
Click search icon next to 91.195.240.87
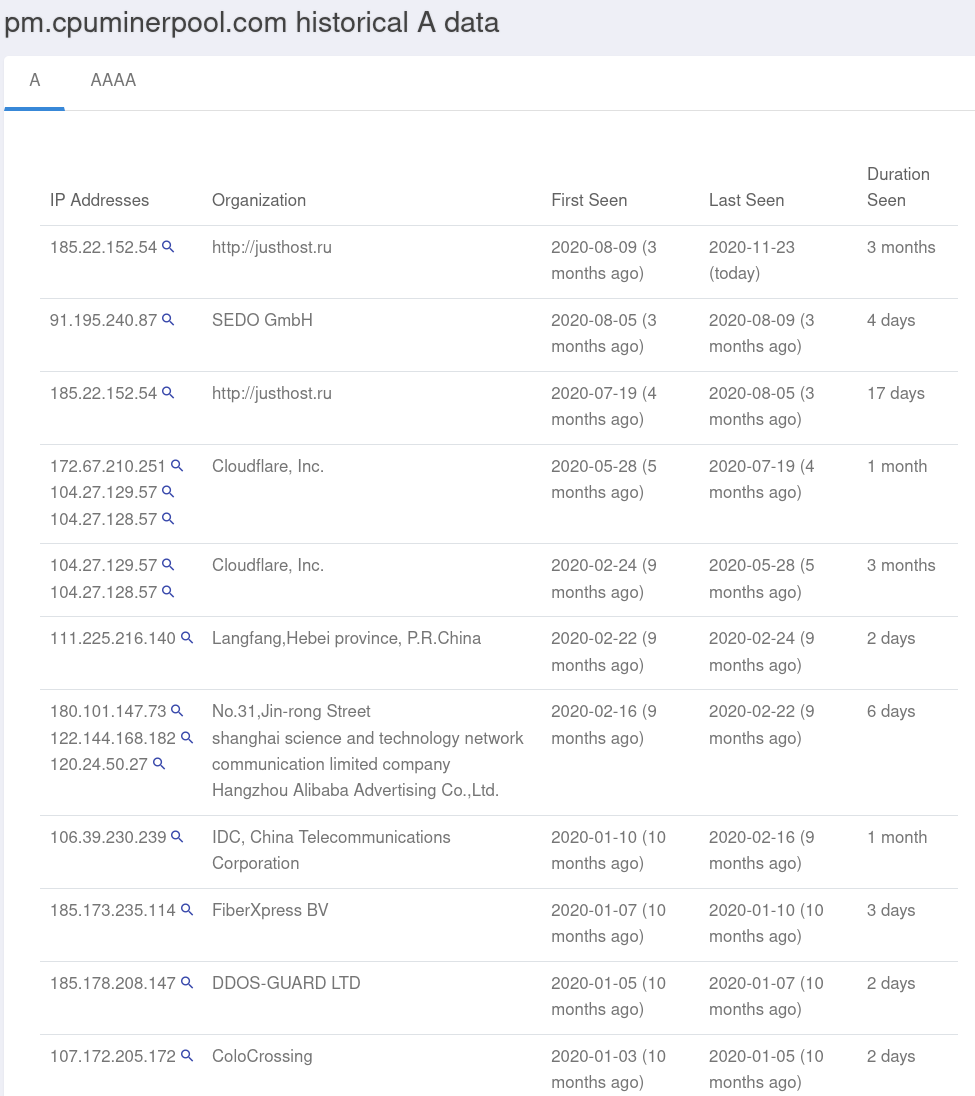(168, 320)
